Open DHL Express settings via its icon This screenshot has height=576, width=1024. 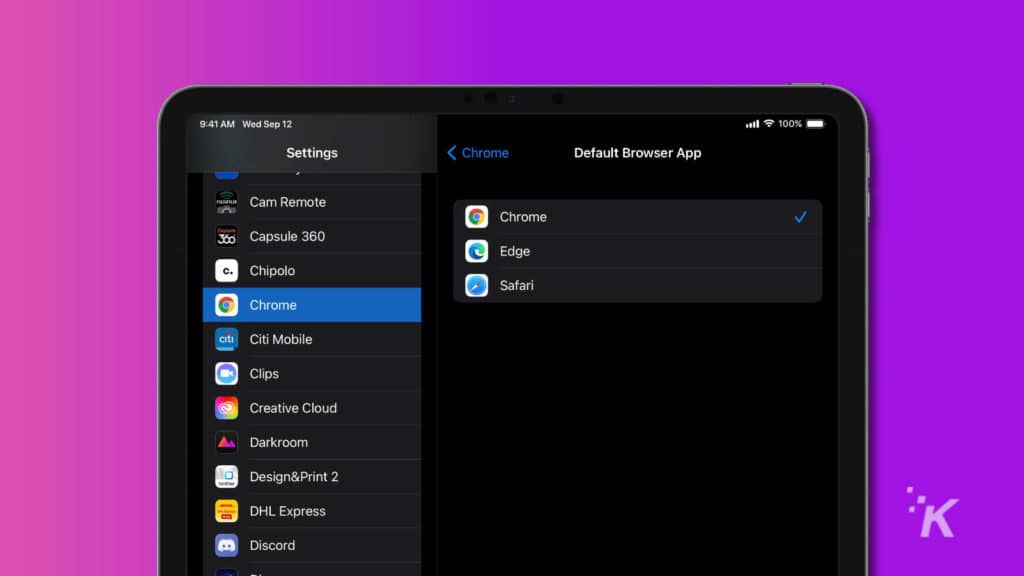point(226,511)
